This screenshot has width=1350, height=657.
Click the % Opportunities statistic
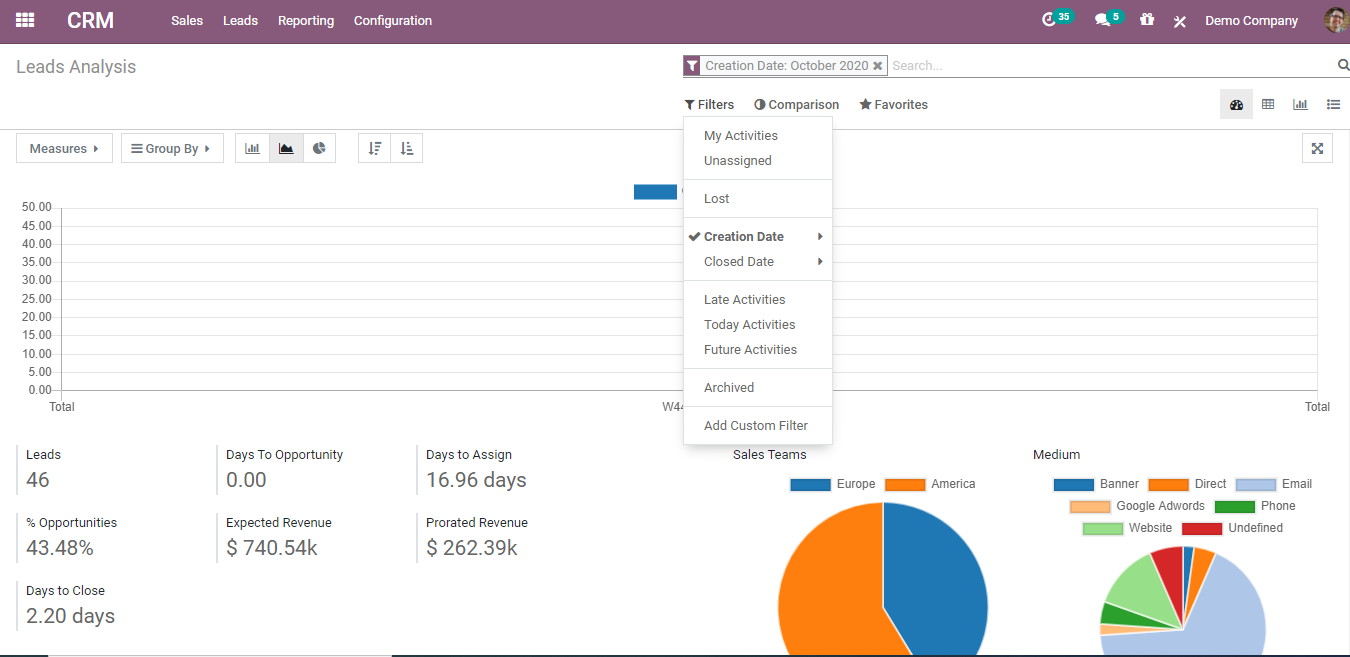coord(110,538)
